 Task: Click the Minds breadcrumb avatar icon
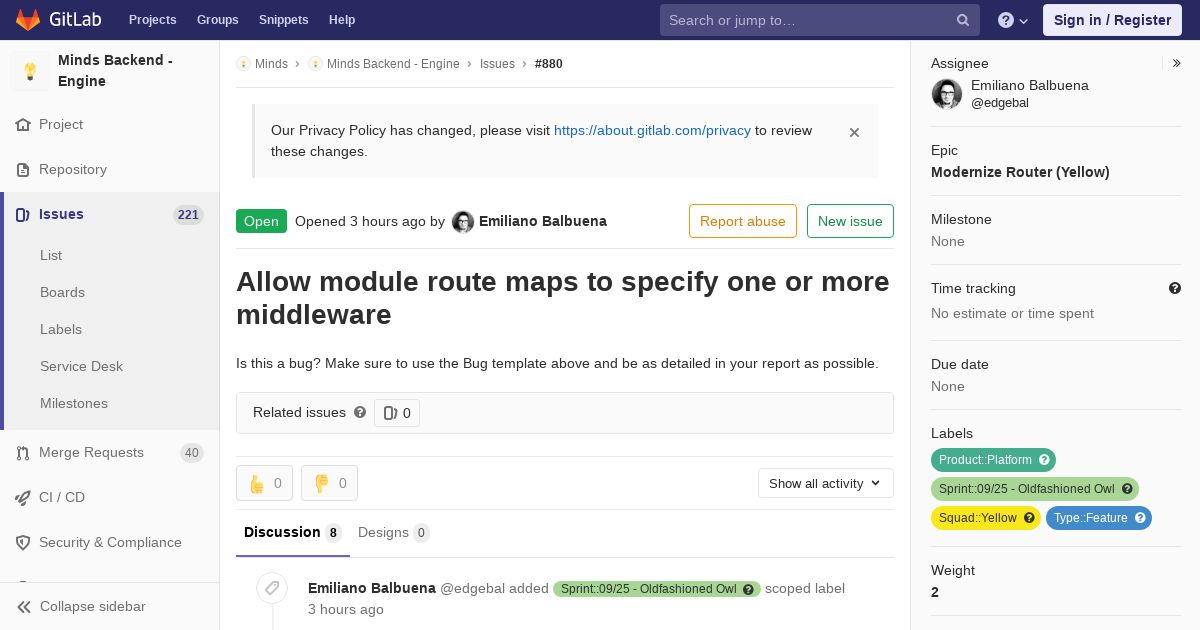click(243, 64)
